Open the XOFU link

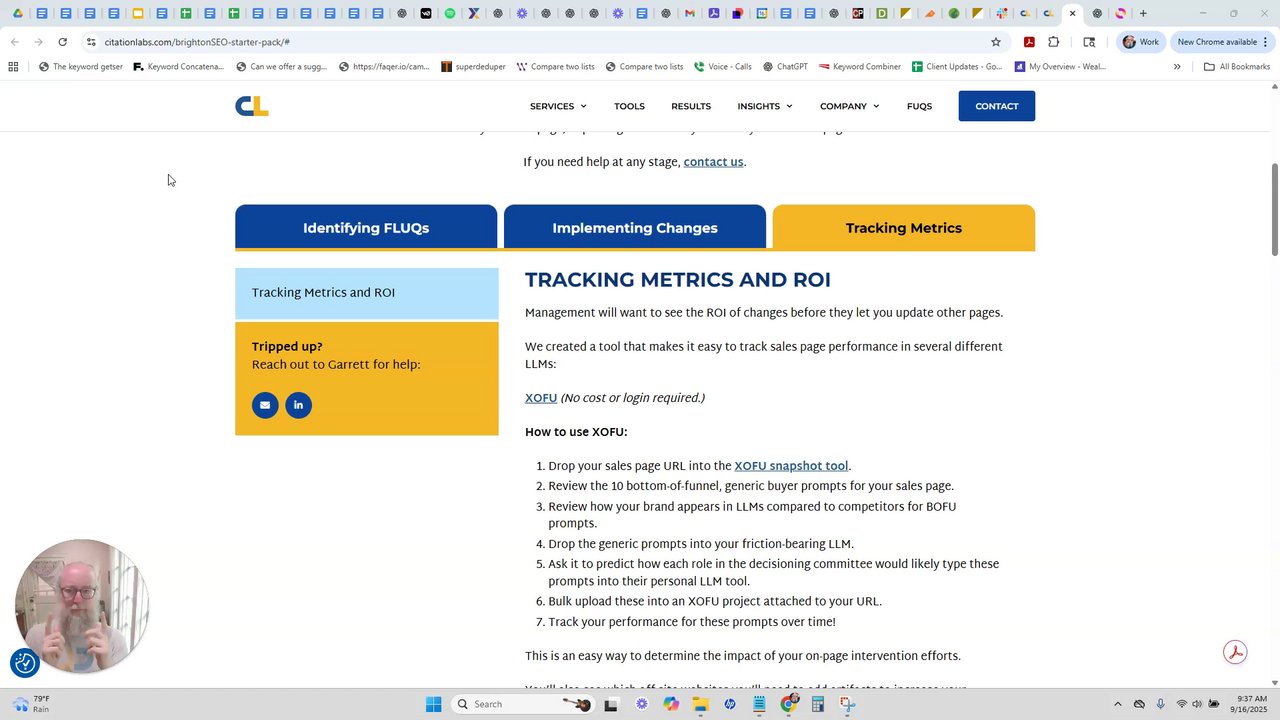[x=541, y=398]
